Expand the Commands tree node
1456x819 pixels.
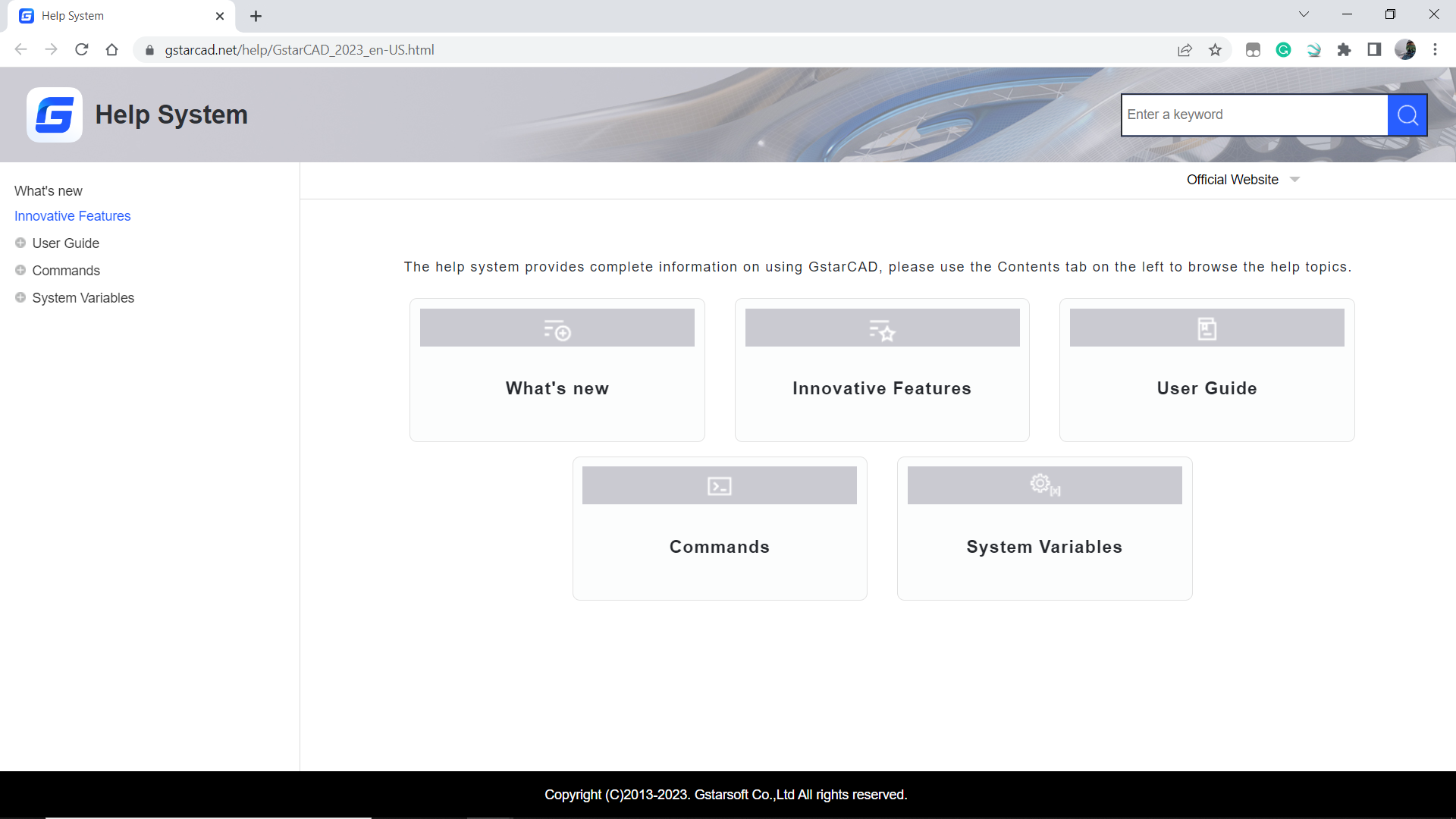pyautogui.click(x=20, y=271)
